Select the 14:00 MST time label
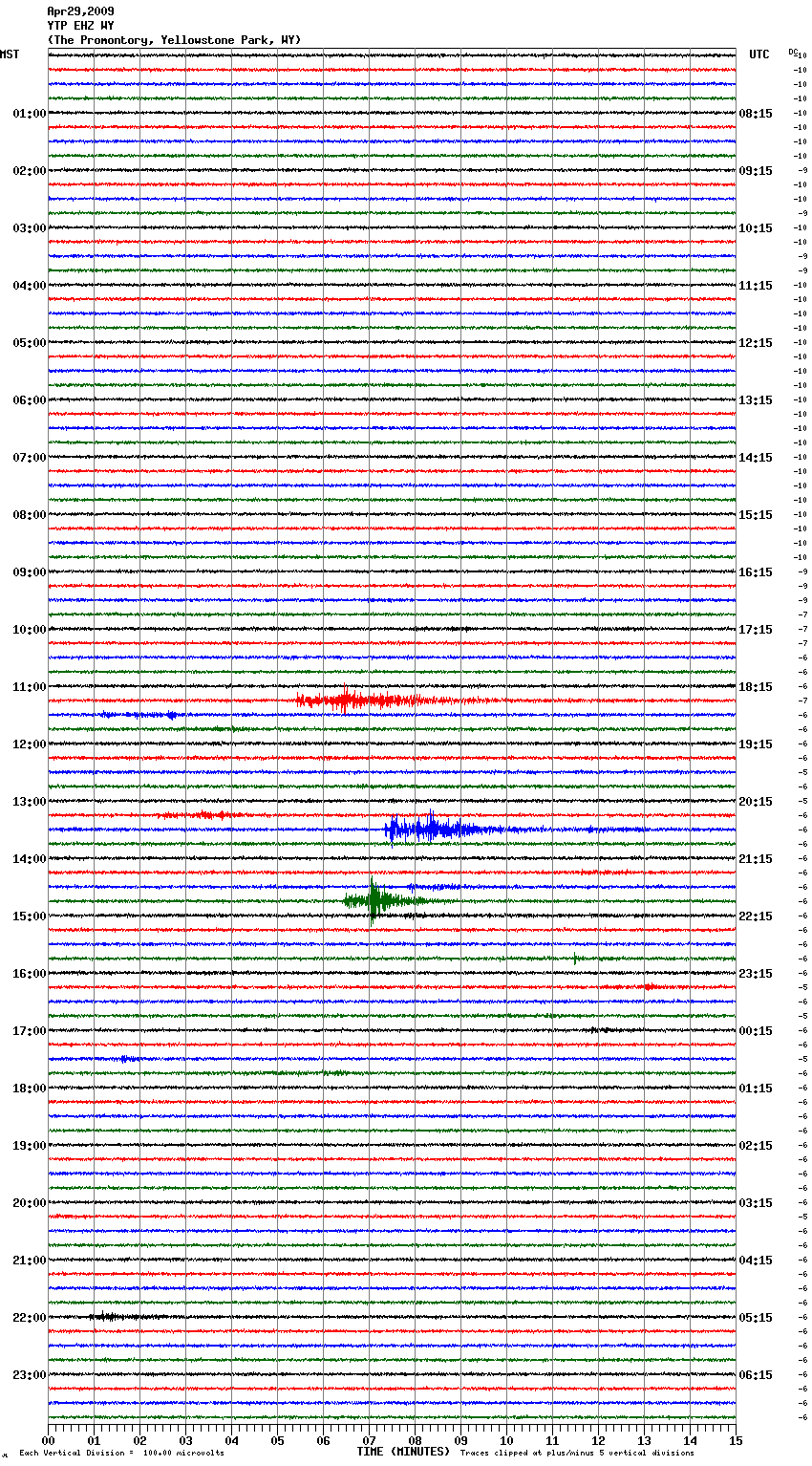Viewport: 812px width, 1466px height. point(30,859)
